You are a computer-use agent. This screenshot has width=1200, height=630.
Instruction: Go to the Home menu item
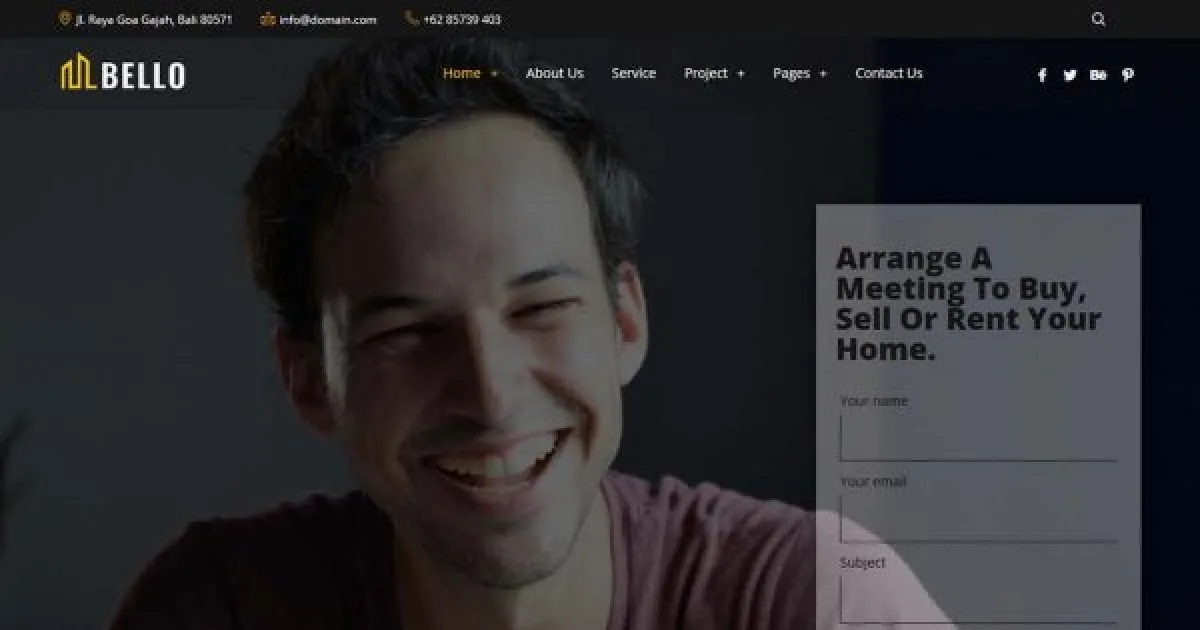tap(462, 73)
